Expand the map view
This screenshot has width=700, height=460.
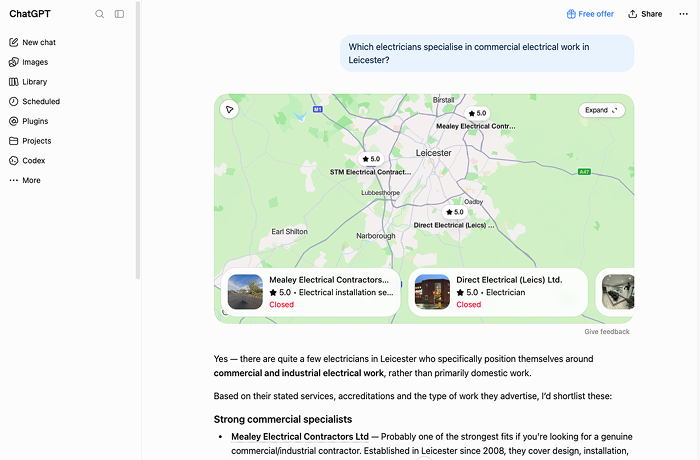pos(601,110)
